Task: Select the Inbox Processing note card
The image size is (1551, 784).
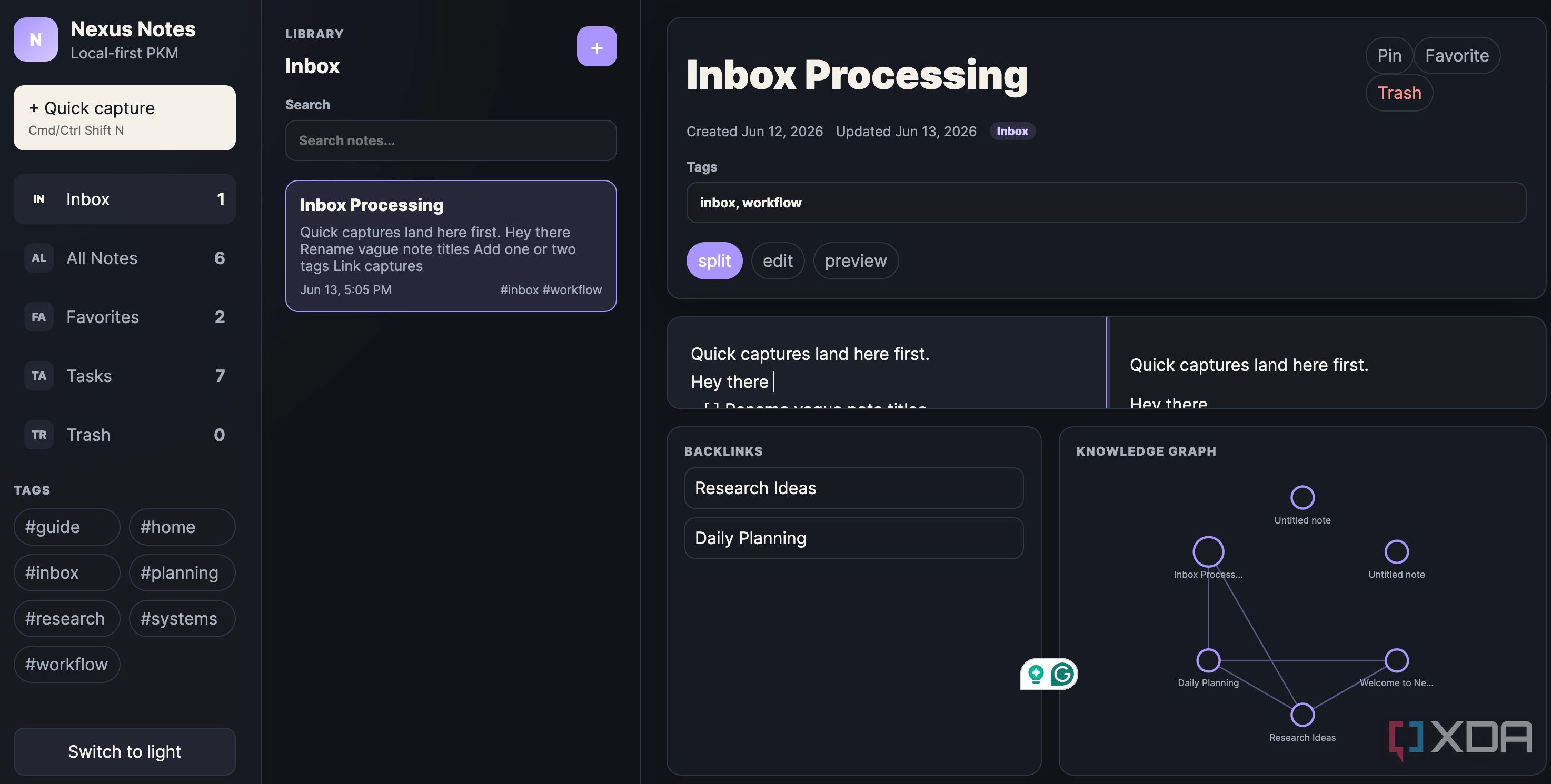Action: coord(450,246)
